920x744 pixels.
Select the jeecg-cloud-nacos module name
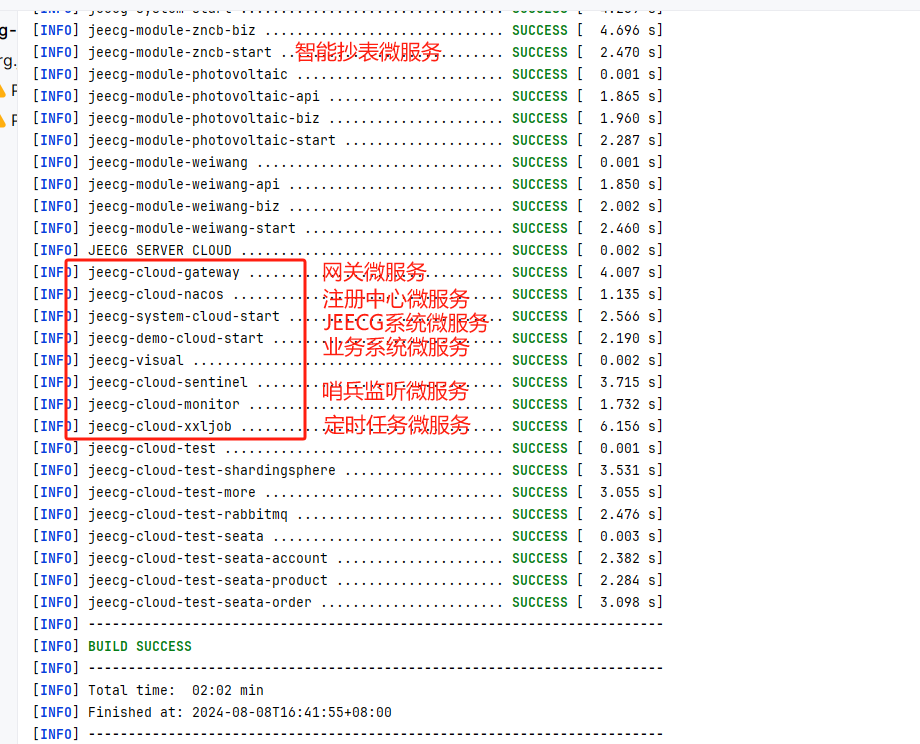[155, 295]
